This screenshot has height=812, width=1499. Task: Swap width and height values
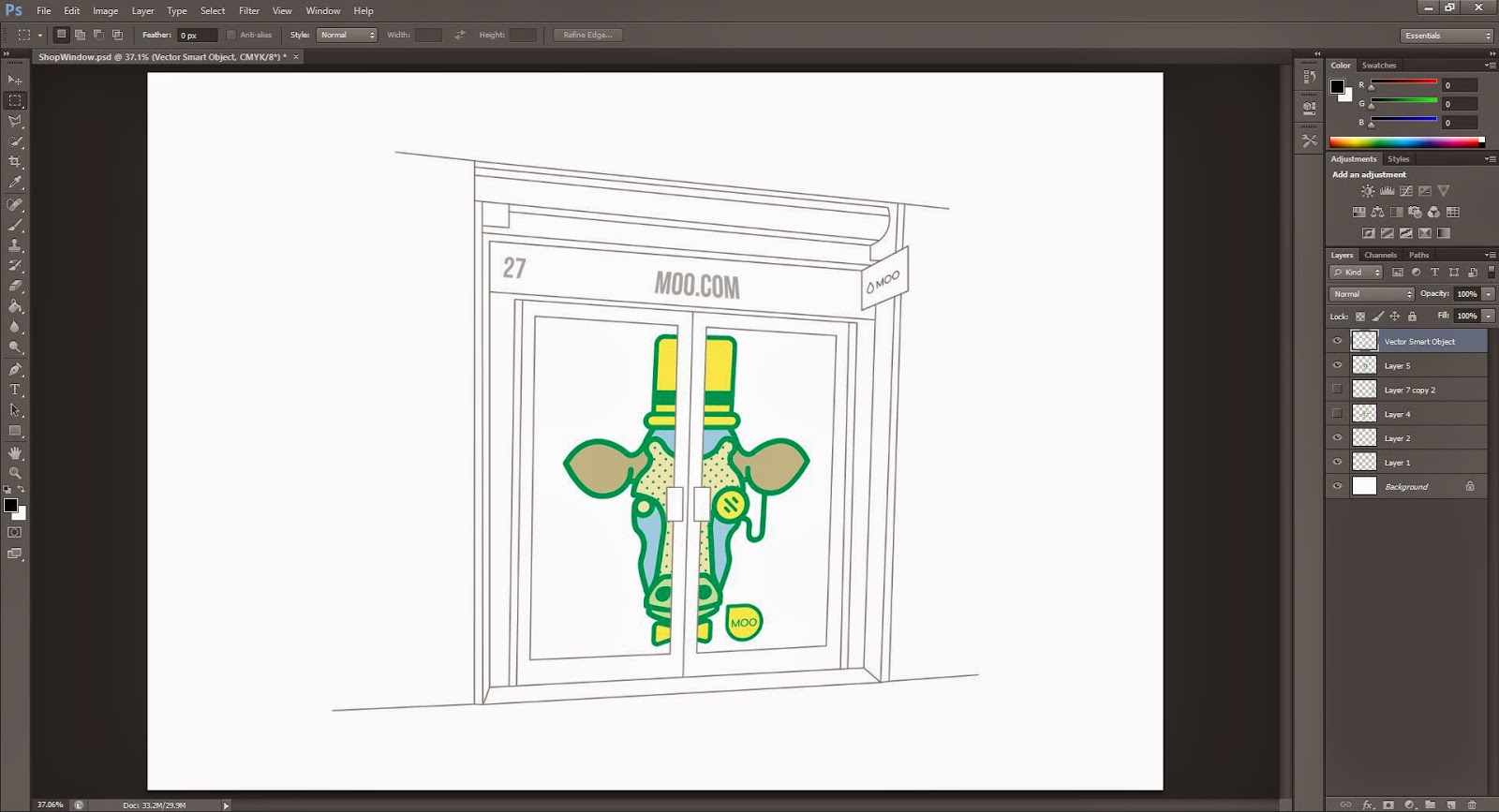pos(459,35)
